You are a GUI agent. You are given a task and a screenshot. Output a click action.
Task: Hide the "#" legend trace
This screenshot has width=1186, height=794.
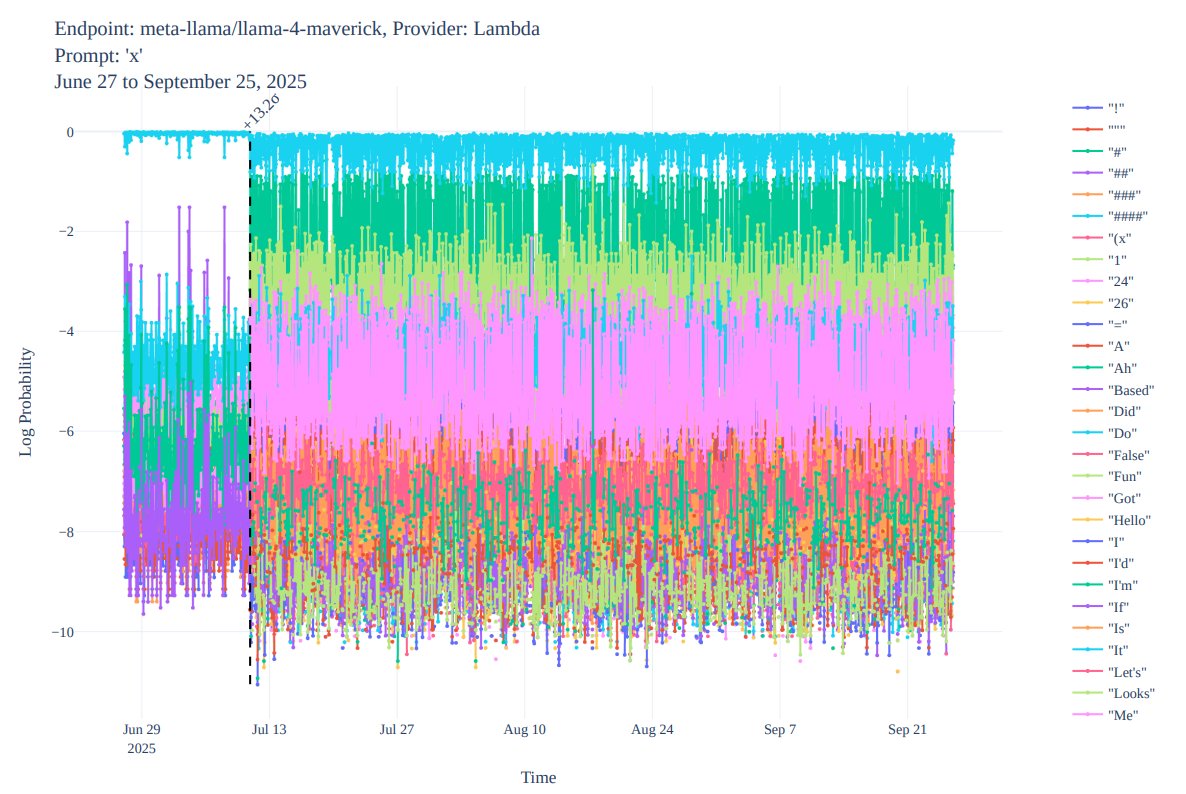(1100, 152)
